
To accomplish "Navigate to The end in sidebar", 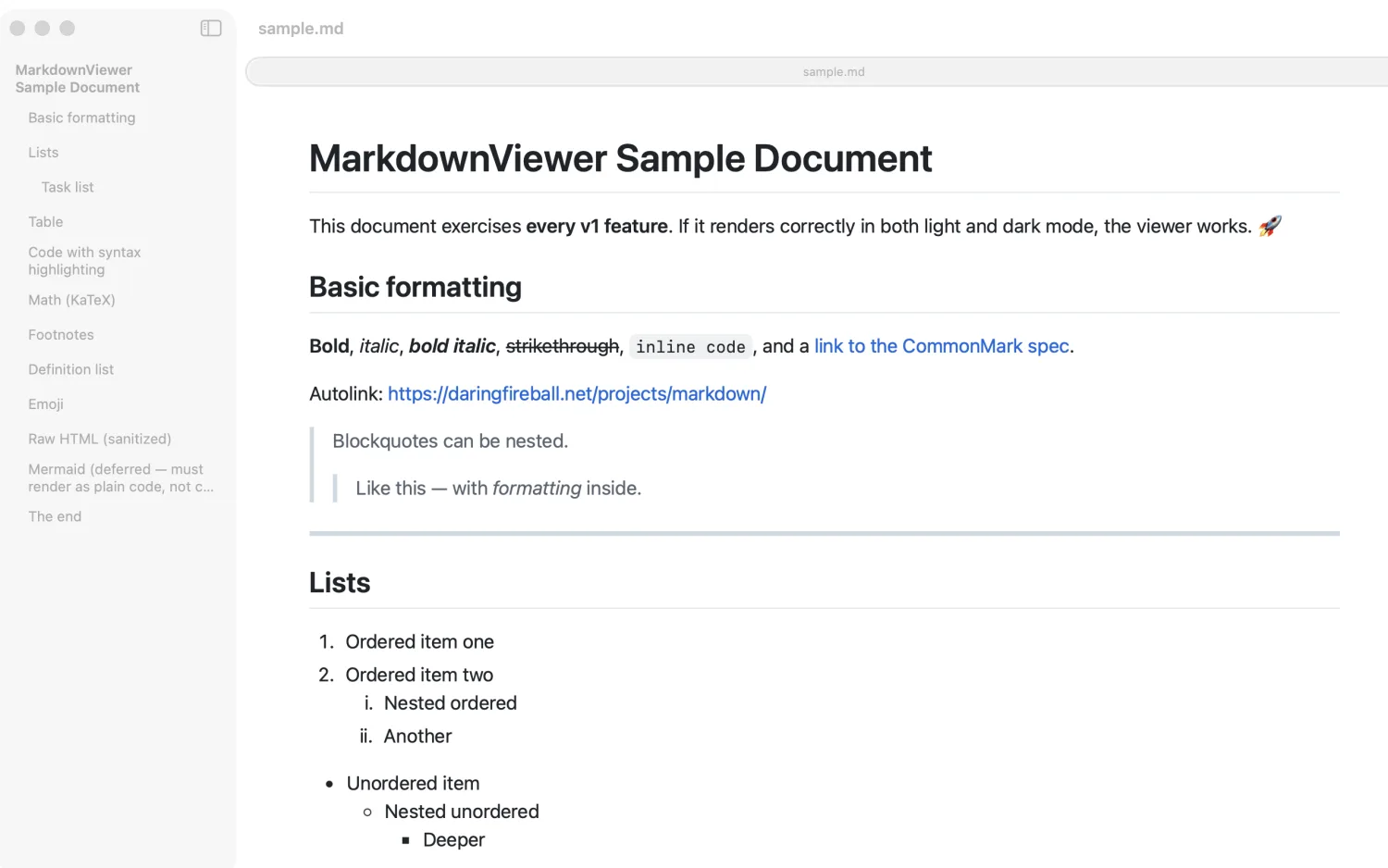I will click(x=55, y=516).
